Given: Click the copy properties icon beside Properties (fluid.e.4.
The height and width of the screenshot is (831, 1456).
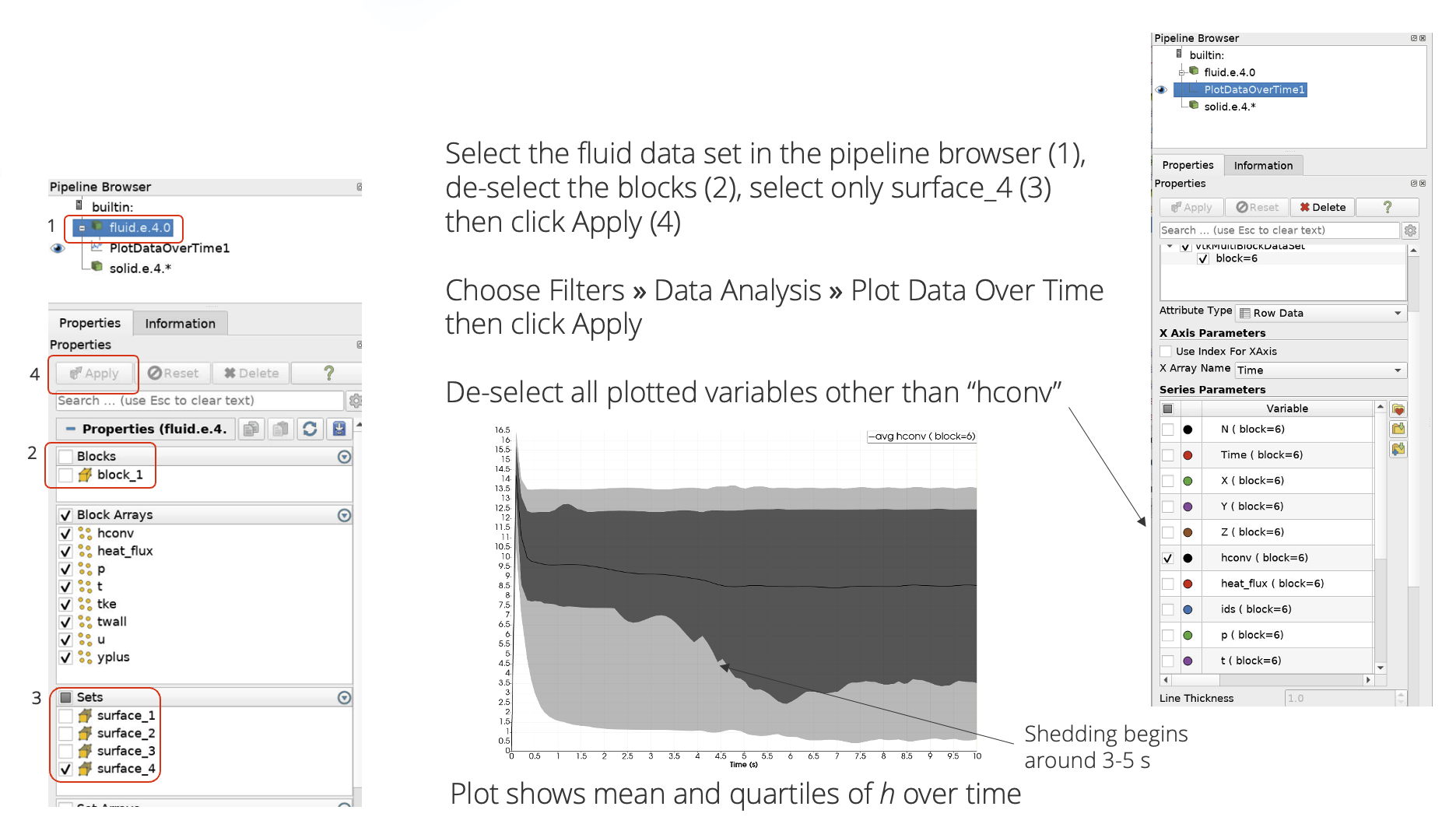Looking at the screenshot, I should click(251, 429).
